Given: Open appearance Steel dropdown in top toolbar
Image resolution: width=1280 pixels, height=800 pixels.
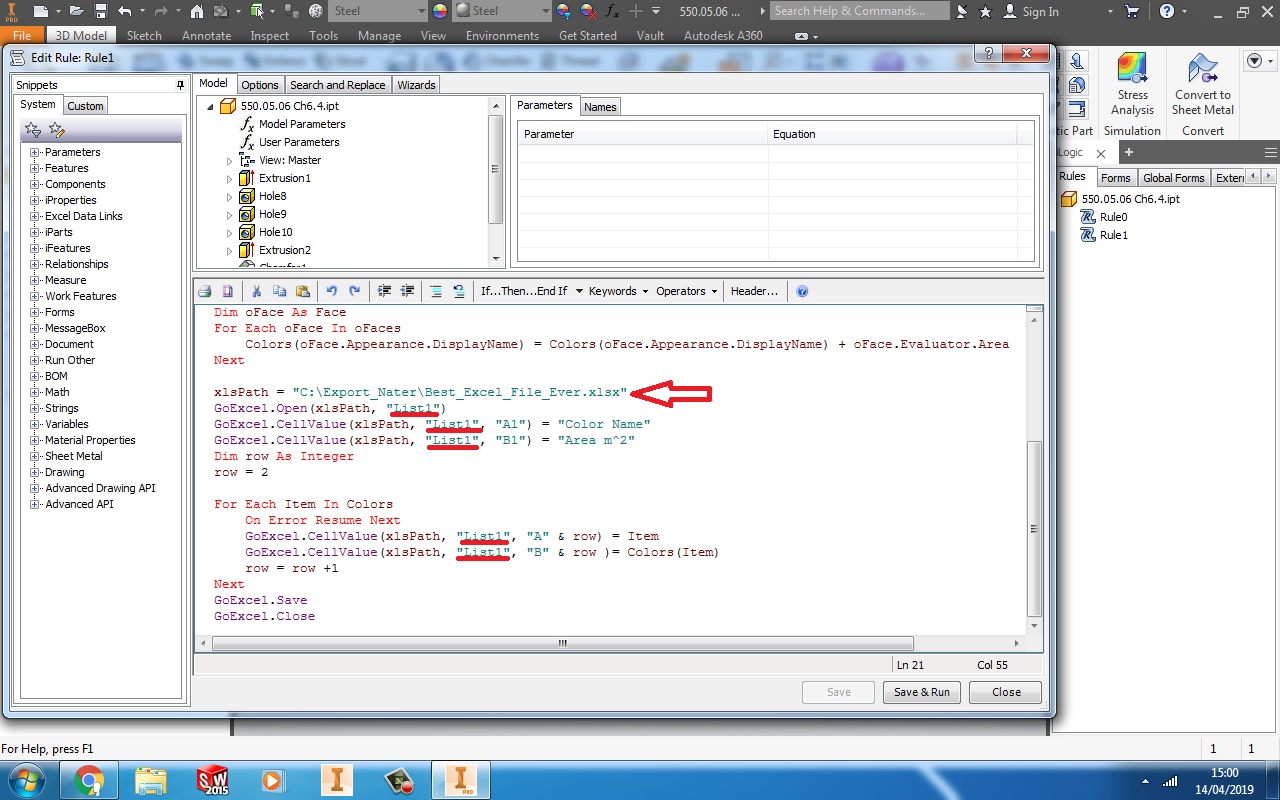Looking at the screenshot, I should 501,11.
